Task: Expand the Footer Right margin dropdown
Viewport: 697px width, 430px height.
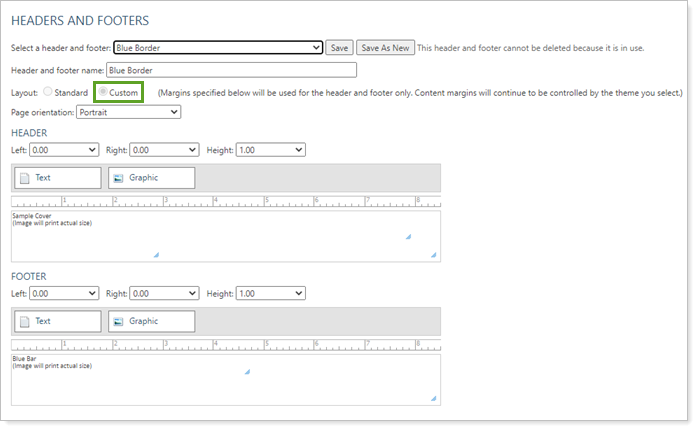Action: coord(165,294)
